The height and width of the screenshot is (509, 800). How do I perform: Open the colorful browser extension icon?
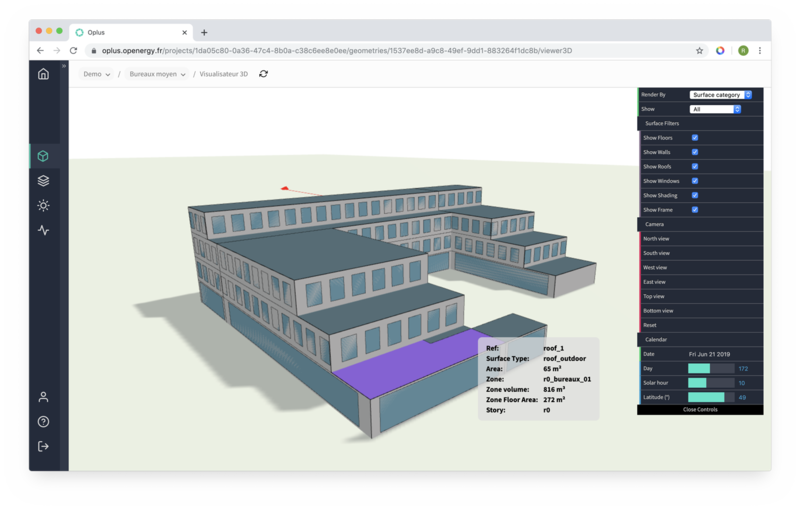tap(720, 50)
